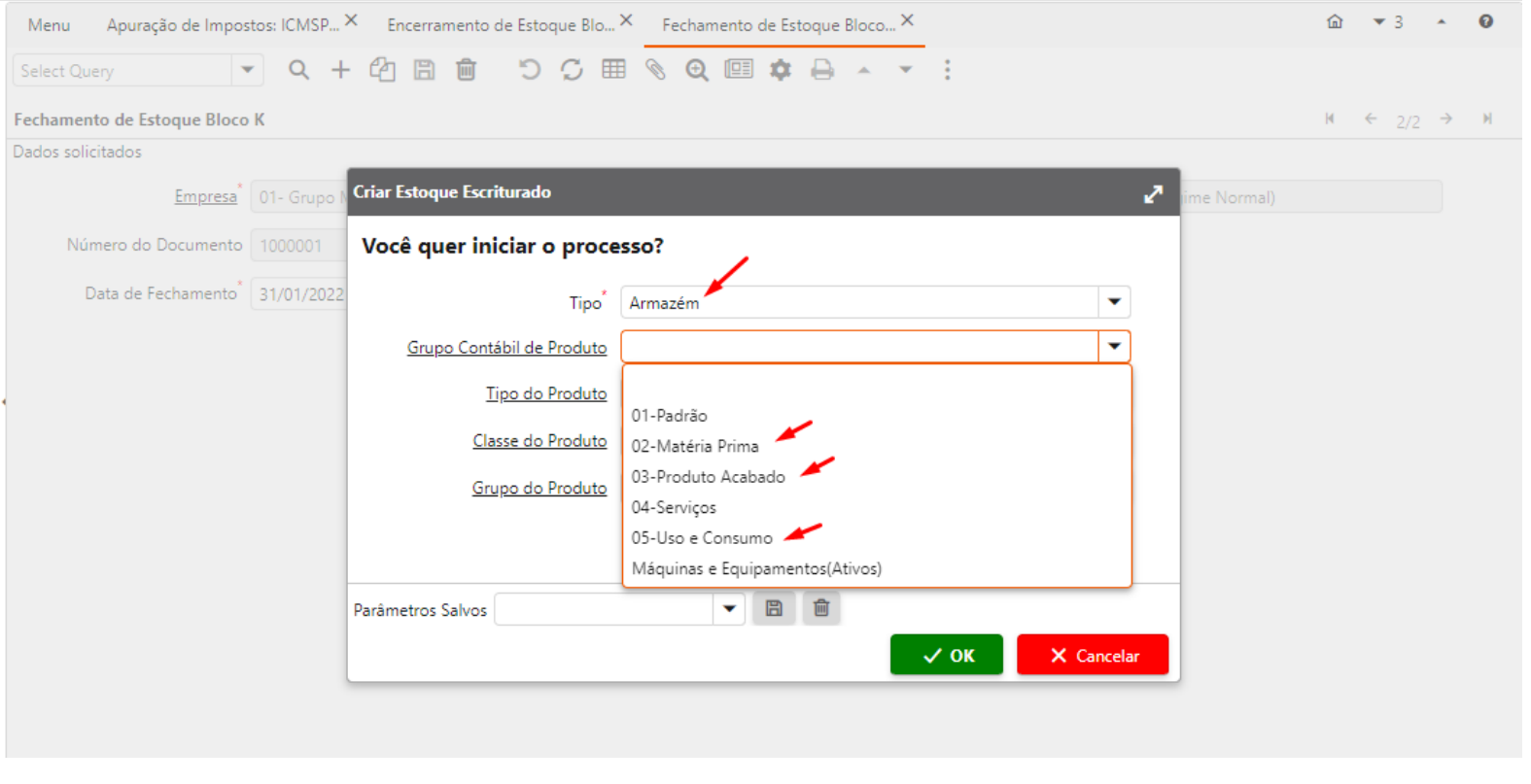The image size is (1531, 784).
Task: Close the Encerramento de Estoque tab
Action: [627, 20]
